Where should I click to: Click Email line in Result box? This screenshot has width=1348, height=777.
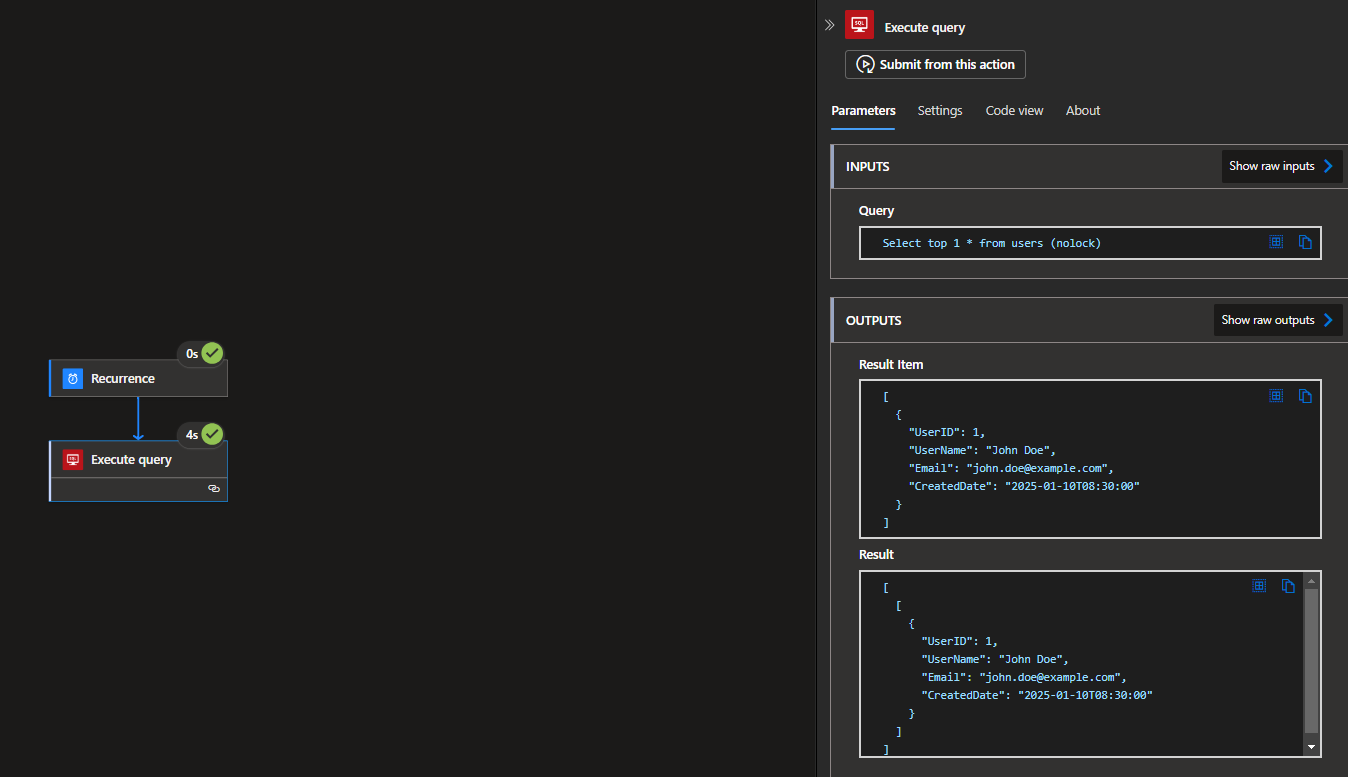(x=1024, y=677)
